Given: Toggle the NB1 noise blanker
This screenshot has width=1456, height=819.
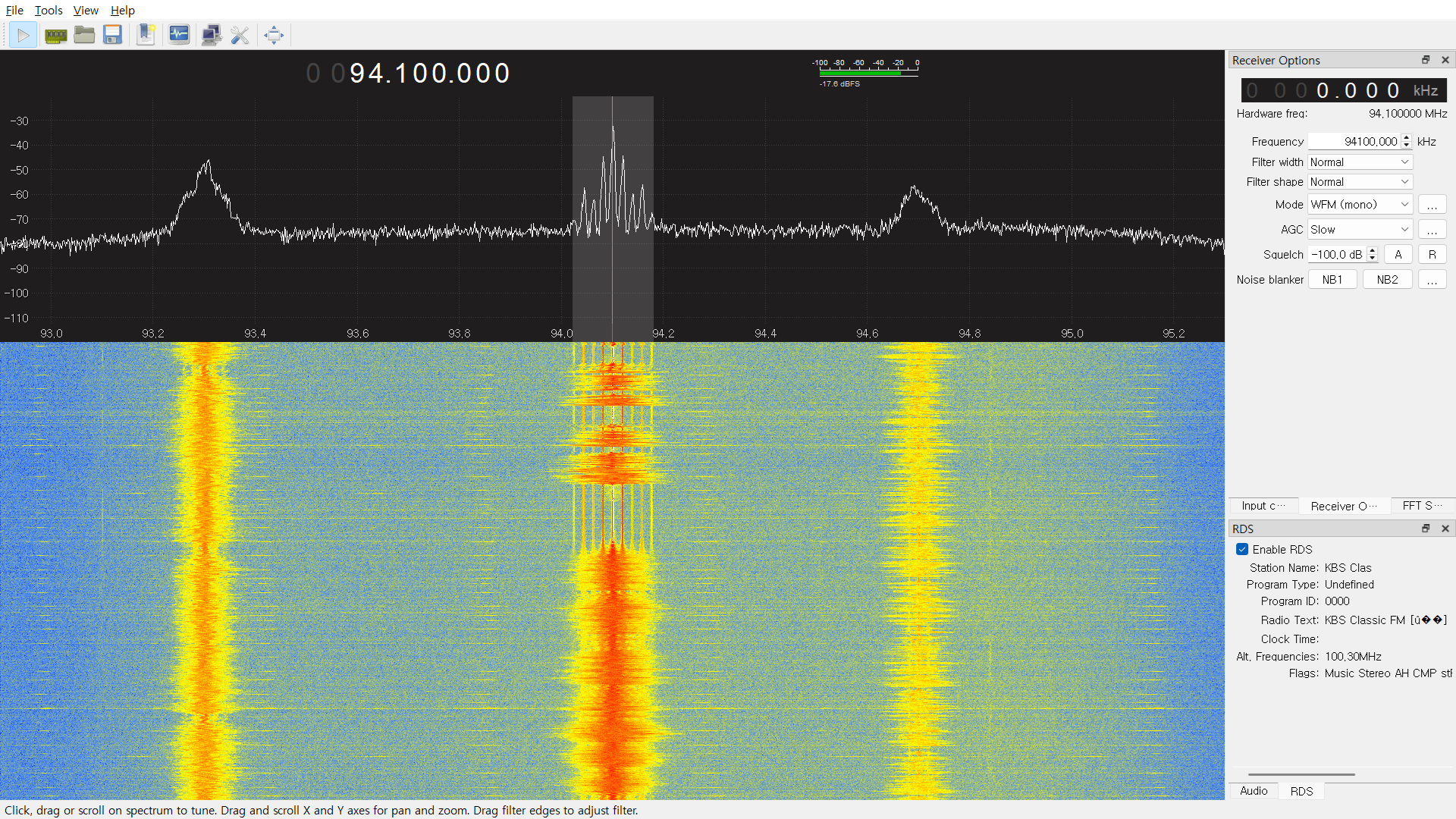Looking at the screenshot, I should [x=1332, y=280].
